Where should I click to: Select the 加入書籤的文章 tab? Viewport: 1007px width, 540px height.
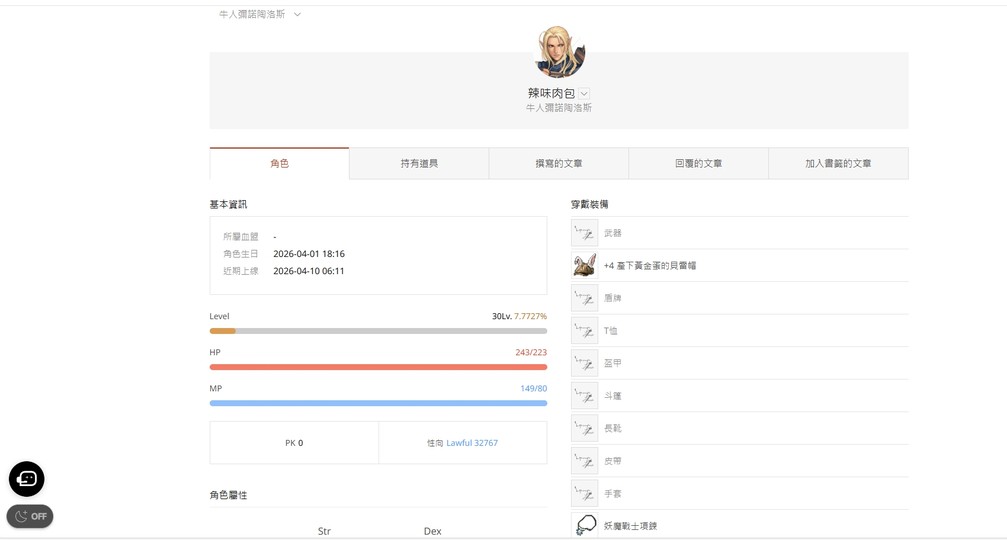(x=838, y=163)
